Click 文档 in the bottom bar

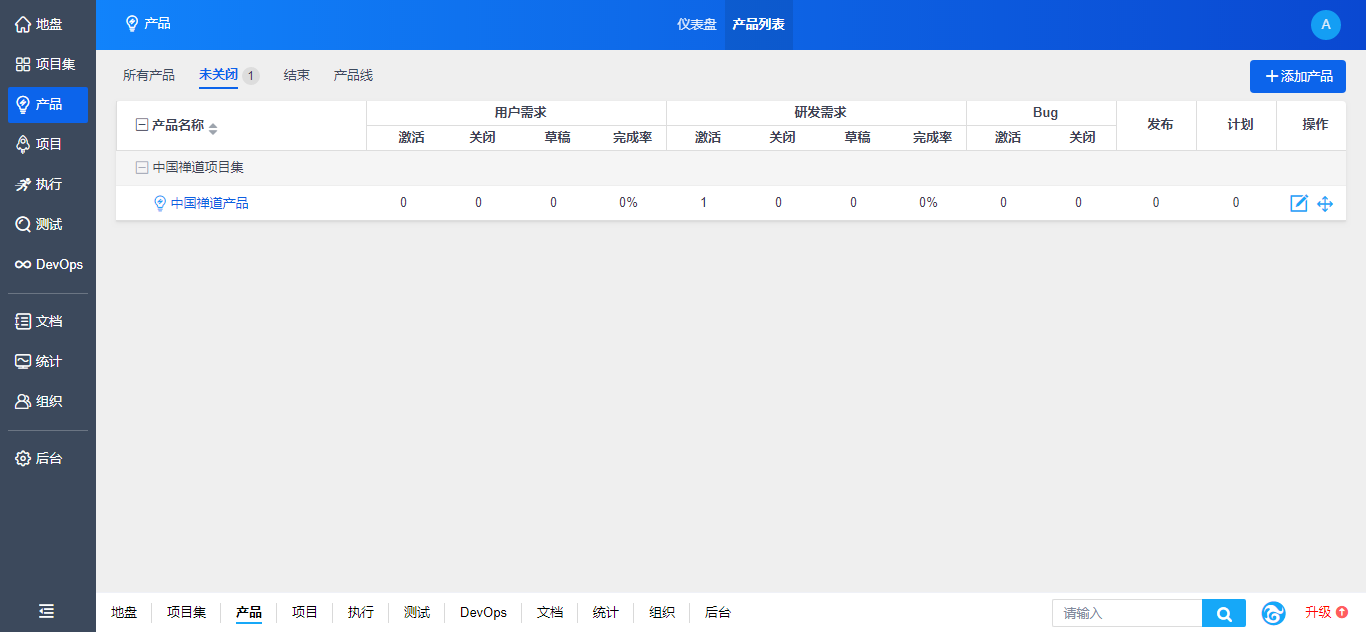(550, 612)
